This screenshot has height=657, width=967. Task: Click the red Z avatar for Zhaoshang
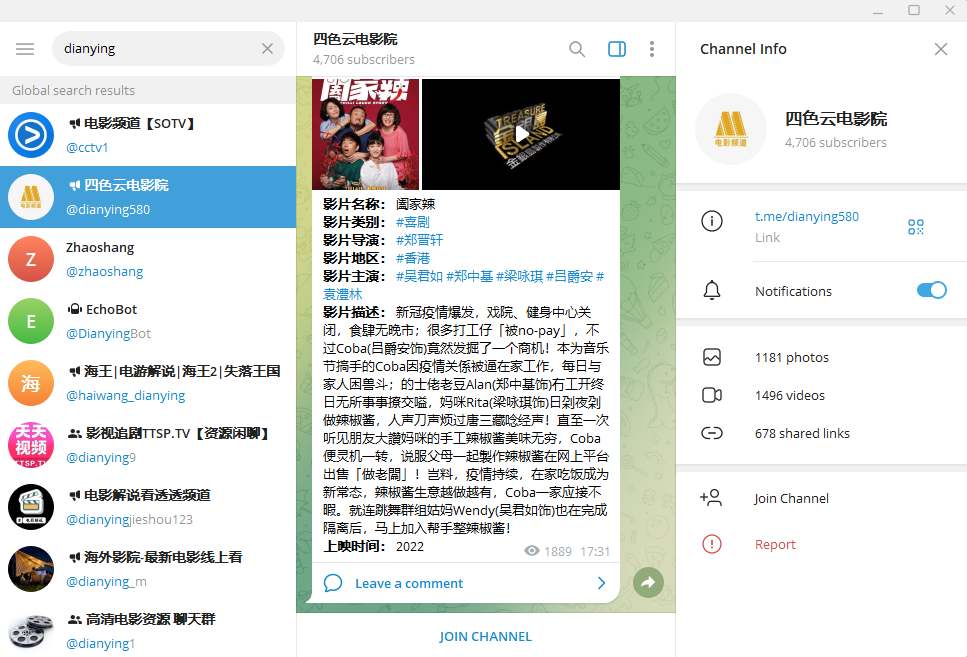click(x=31, y=259)
